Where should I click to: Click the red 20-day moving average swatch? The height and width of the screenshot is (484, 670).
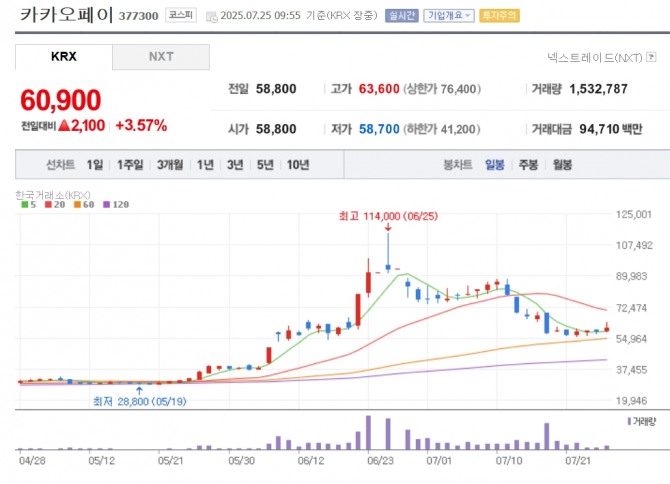(x=48, y=205)
